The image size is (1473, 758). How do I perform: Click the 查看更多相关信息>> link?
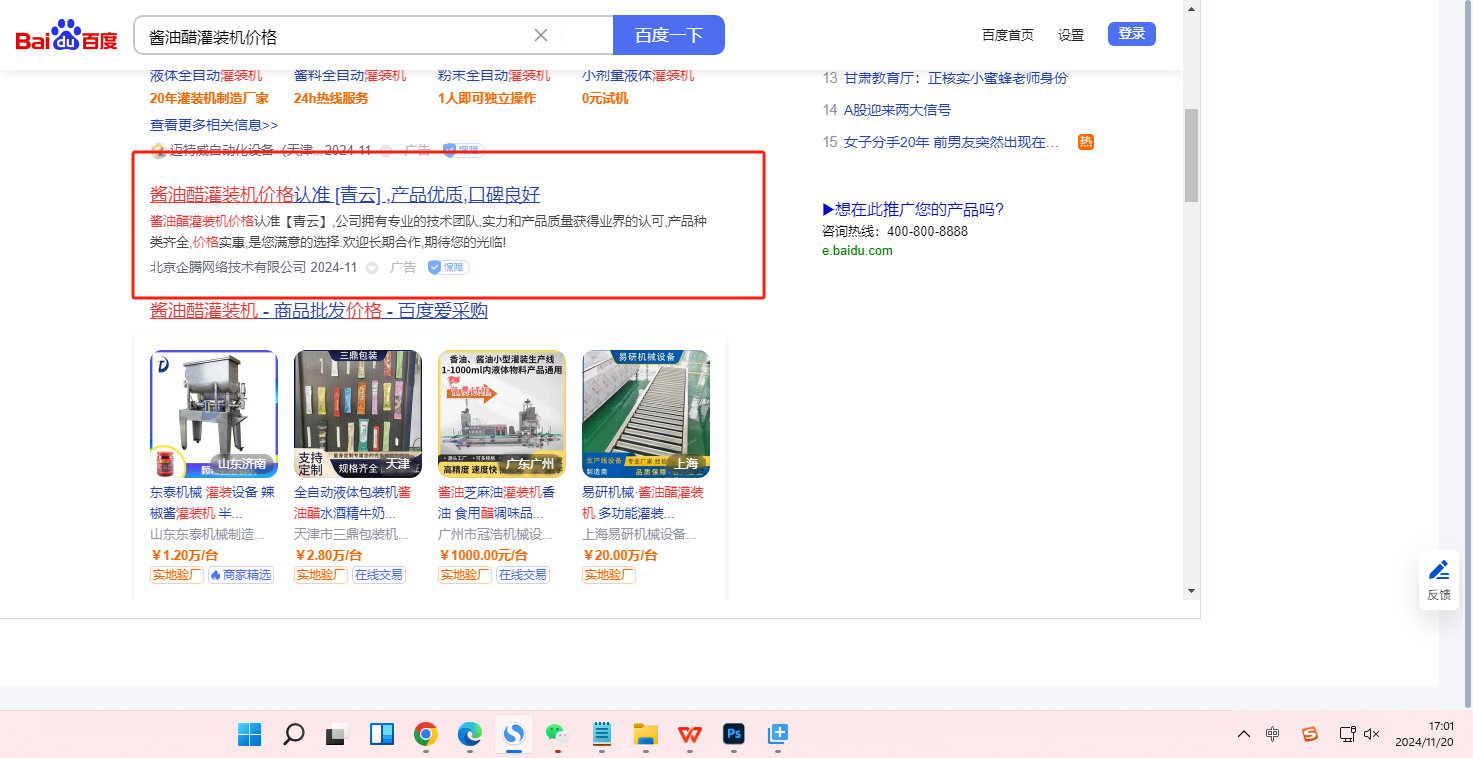pos(214,125)
